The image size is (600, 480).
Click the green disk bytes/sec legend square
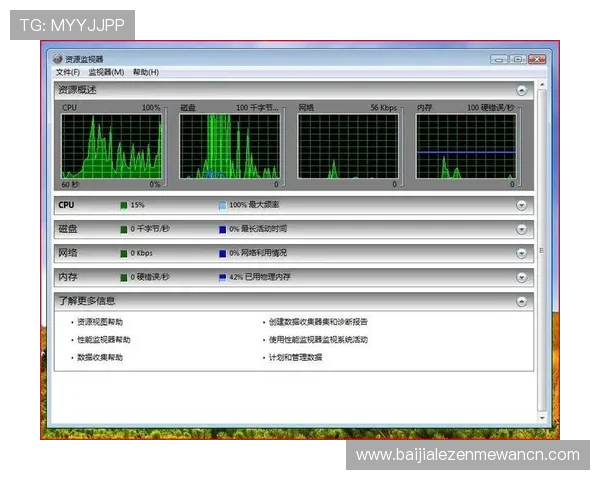click(124, 229)
